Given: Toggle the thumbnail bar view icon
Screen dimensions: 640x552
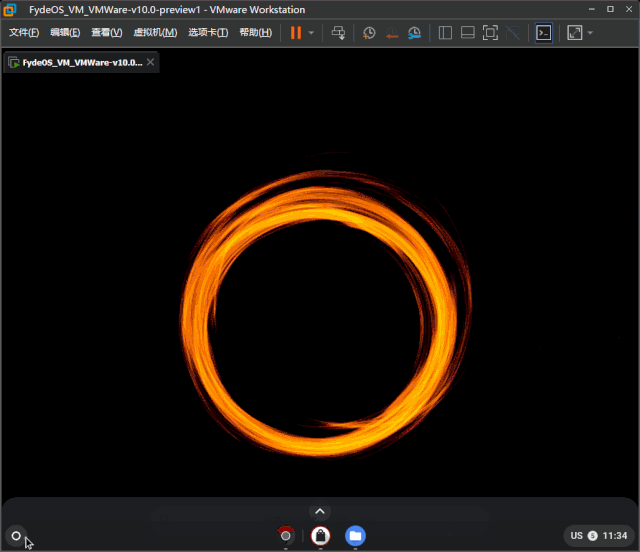Looking at the screenshot, I should tap(467, 32).
